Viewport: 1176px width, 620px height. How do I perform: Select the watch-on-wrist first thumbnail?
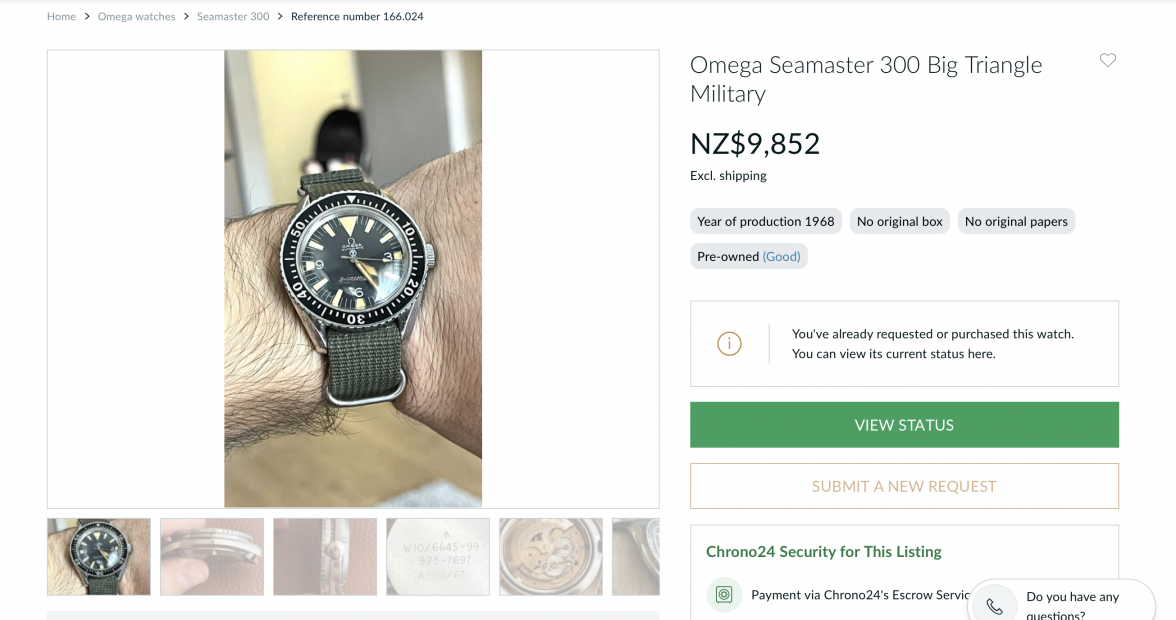[98, 556]
